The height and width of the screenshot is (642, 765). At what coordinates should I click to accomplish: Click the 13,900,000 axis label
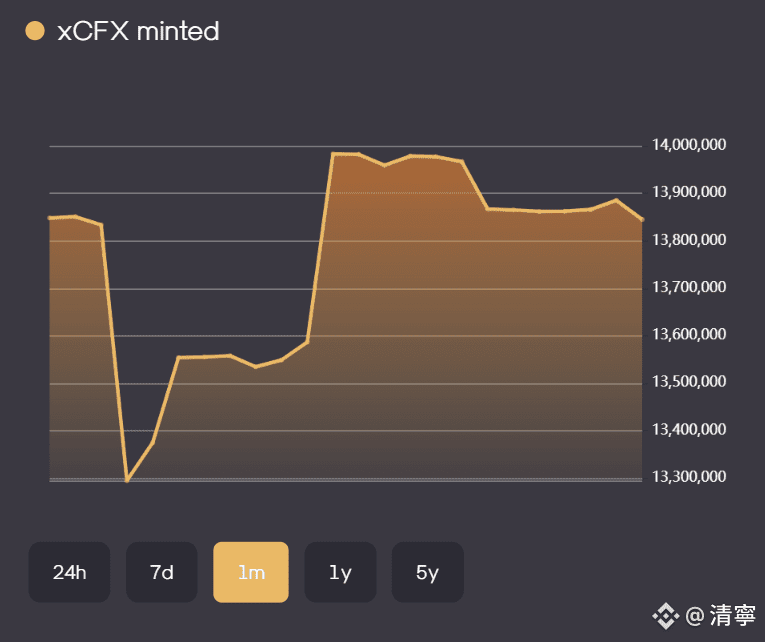click(690, 193)
